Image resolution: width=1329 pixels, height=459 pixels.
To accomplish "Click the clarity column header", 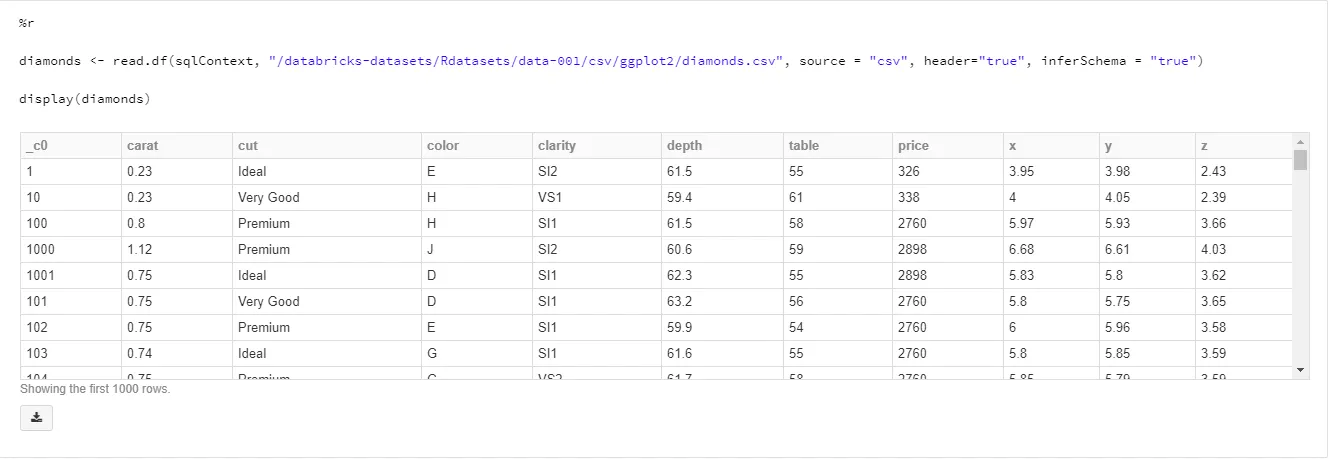I will (556, 146).
